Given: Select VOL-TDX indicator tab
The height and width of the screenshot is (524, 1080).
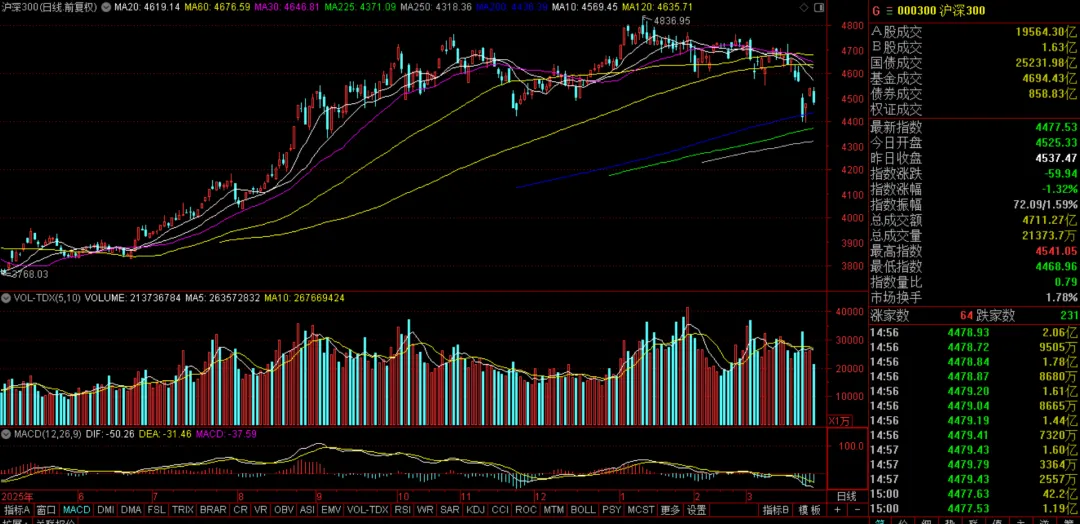Looking at the screenshot, I should (x=368, y=510).
